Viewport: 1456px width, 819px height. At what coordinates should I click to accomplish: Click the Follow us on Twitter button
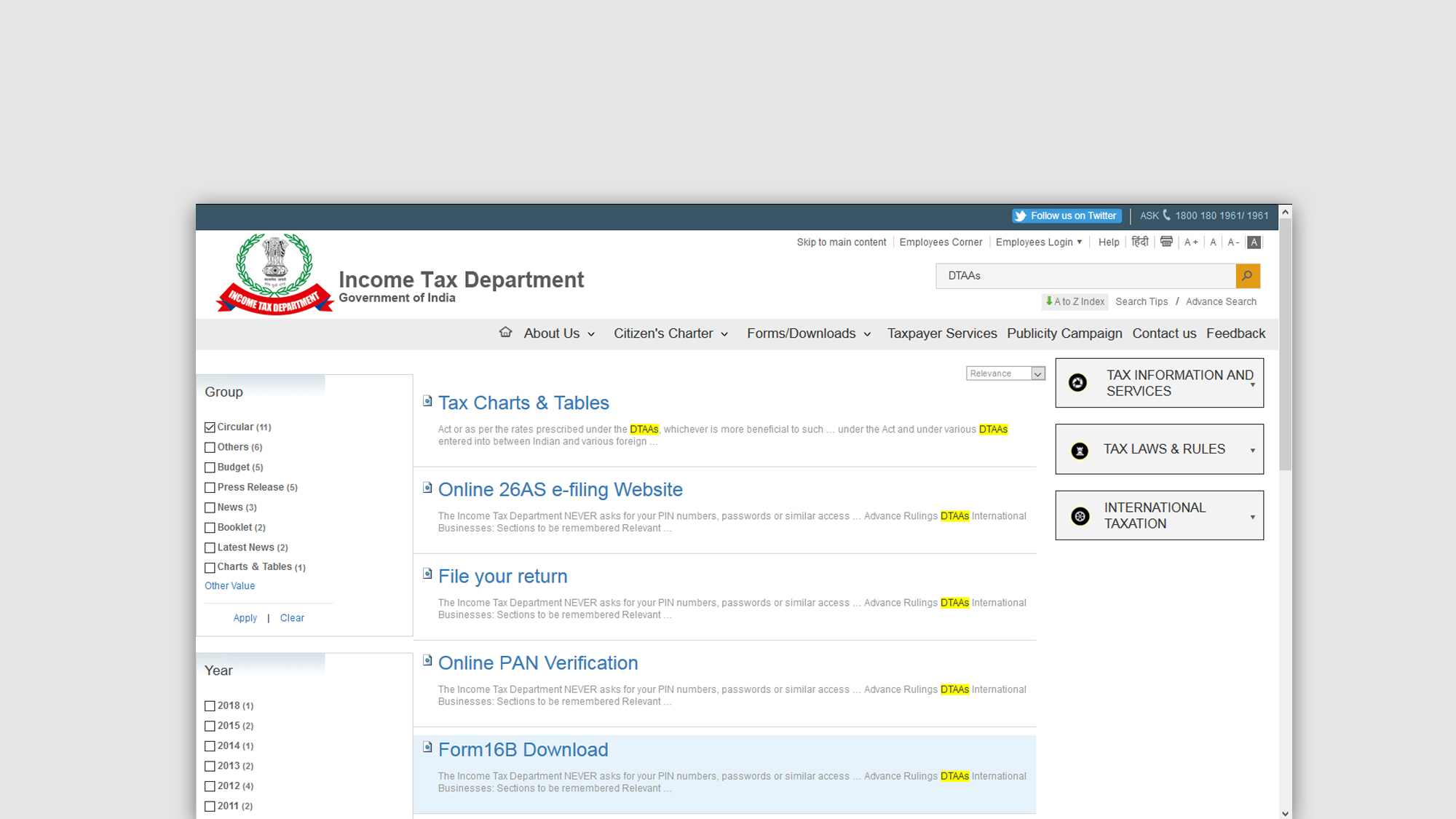click(1067, 215)
